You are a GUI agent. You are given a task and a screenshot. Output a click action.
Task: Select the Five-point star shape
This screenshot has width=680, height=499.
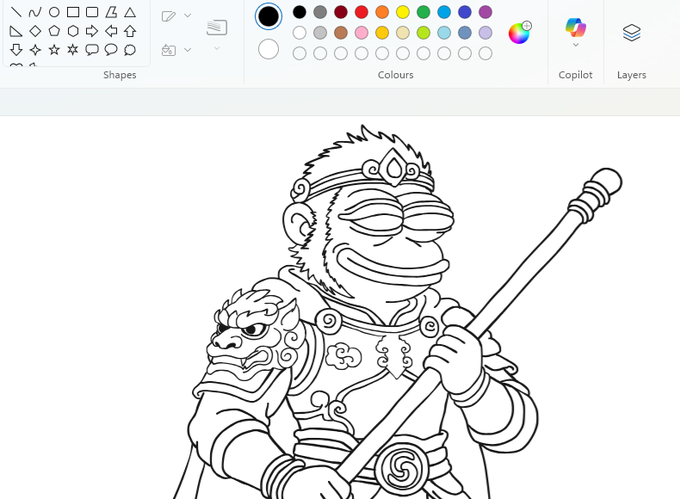coord(54,50)
